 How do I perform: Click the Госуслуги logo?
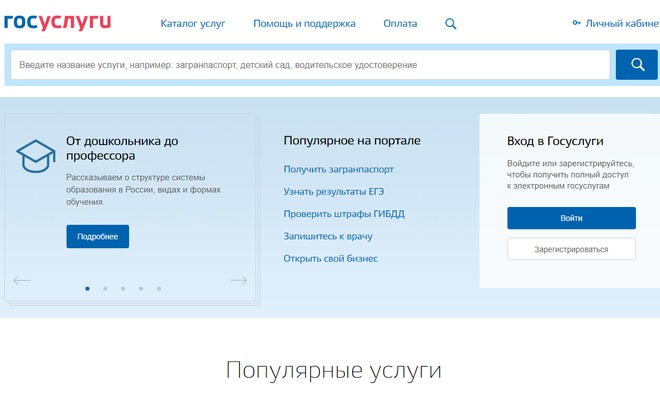tap(58, 22)
